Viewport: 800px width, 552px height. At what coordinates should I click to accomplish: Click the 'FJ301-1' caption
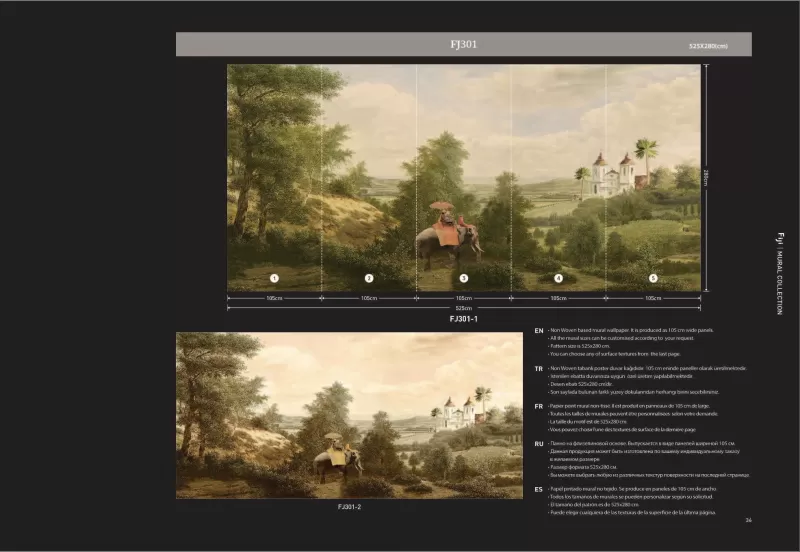tap(464, 319)
